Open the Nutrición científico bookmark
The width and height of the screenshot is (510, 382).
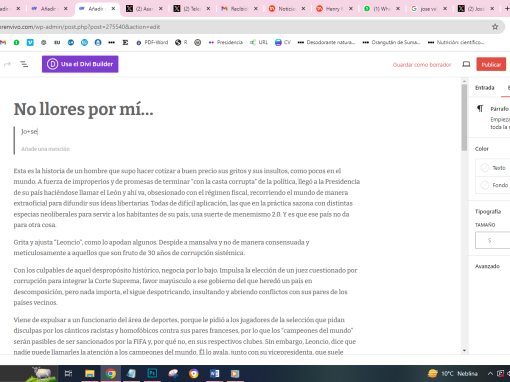pos(456,42)
